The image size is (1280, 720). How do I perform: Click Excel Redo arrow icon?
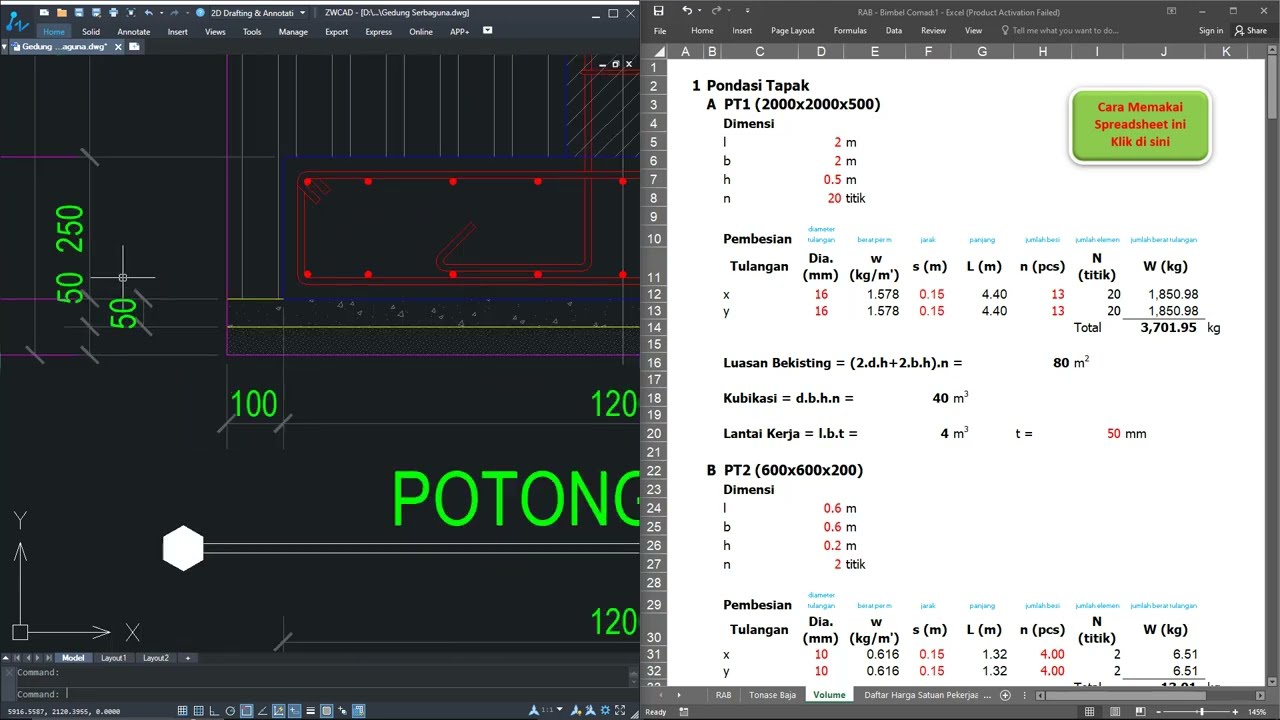(716, 11)
